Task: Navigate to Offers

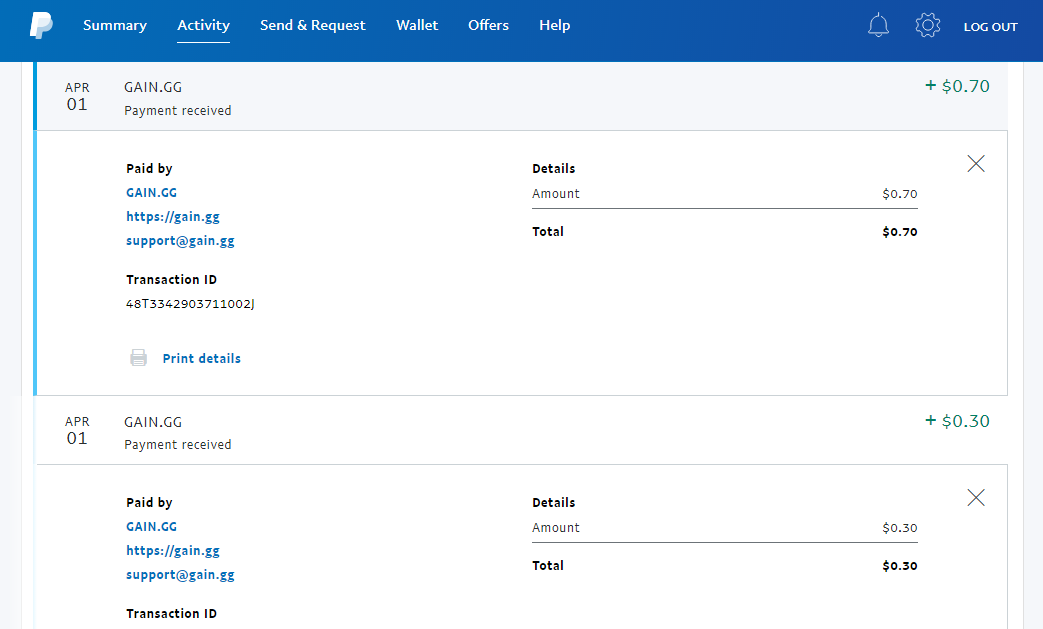Action: (488, 26)
